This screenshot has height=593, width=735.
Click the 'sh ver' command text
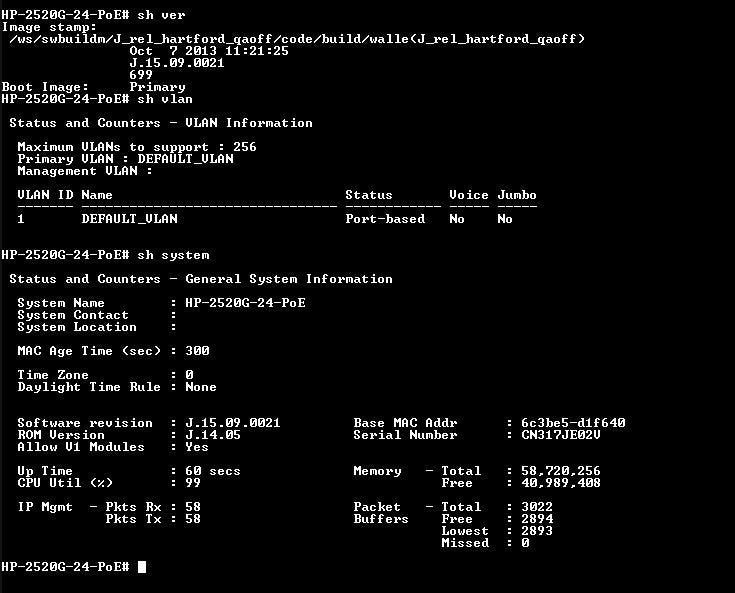(161, 15)
